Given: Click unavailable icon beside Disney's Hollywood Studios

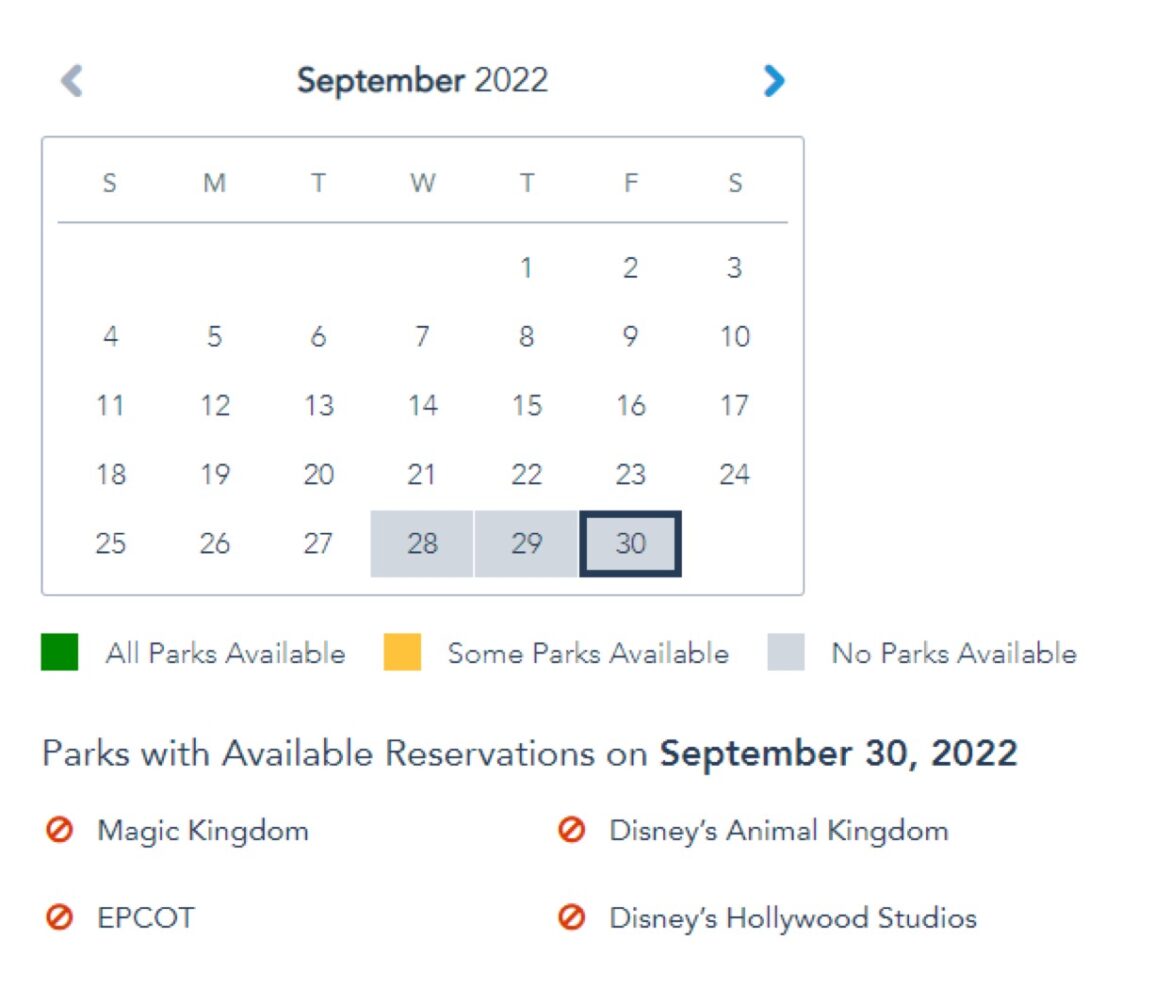Looking at the screenshot, I should 571,918.
